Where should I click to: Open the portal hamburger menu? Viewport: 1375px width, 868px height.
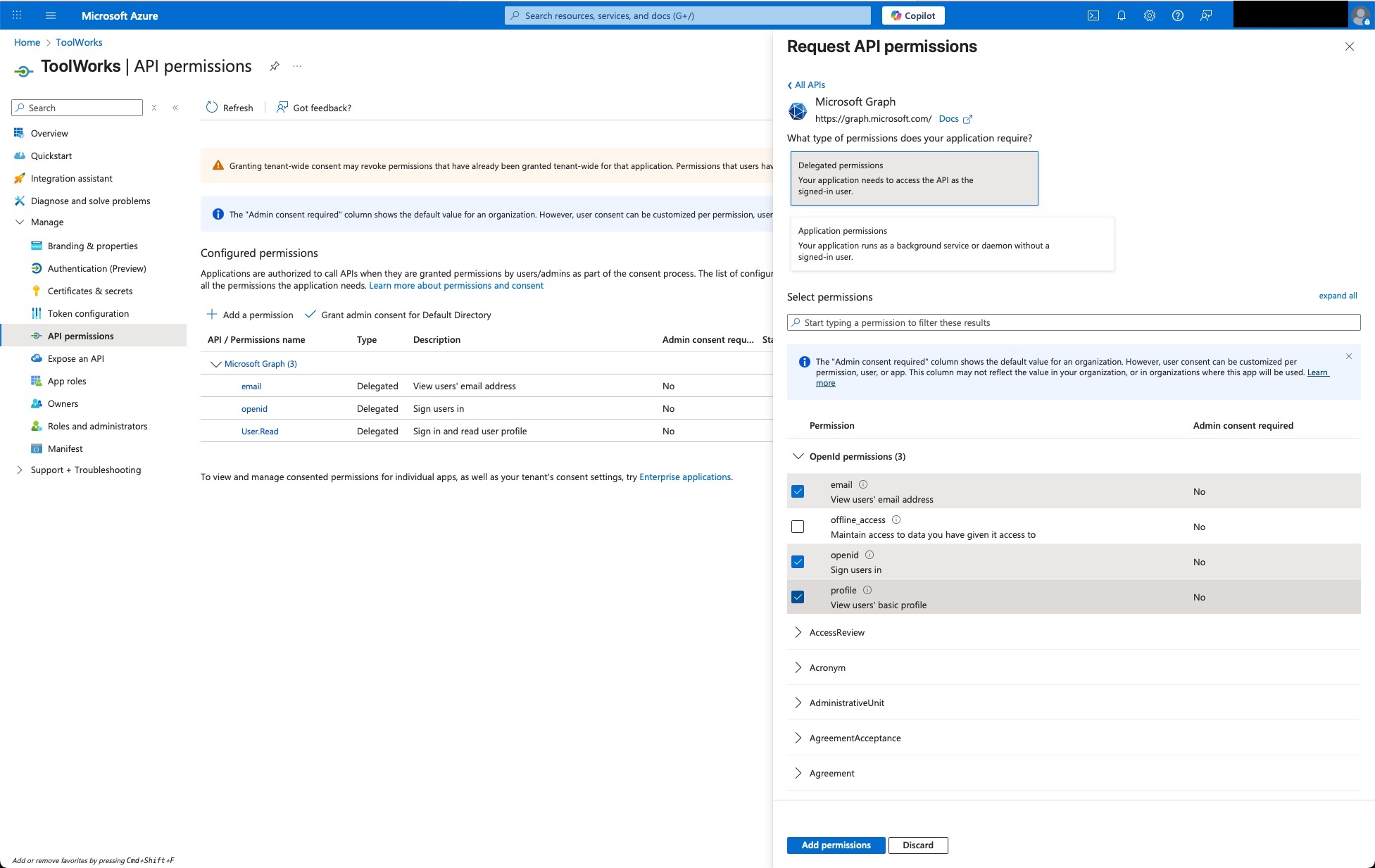(51, 15)
